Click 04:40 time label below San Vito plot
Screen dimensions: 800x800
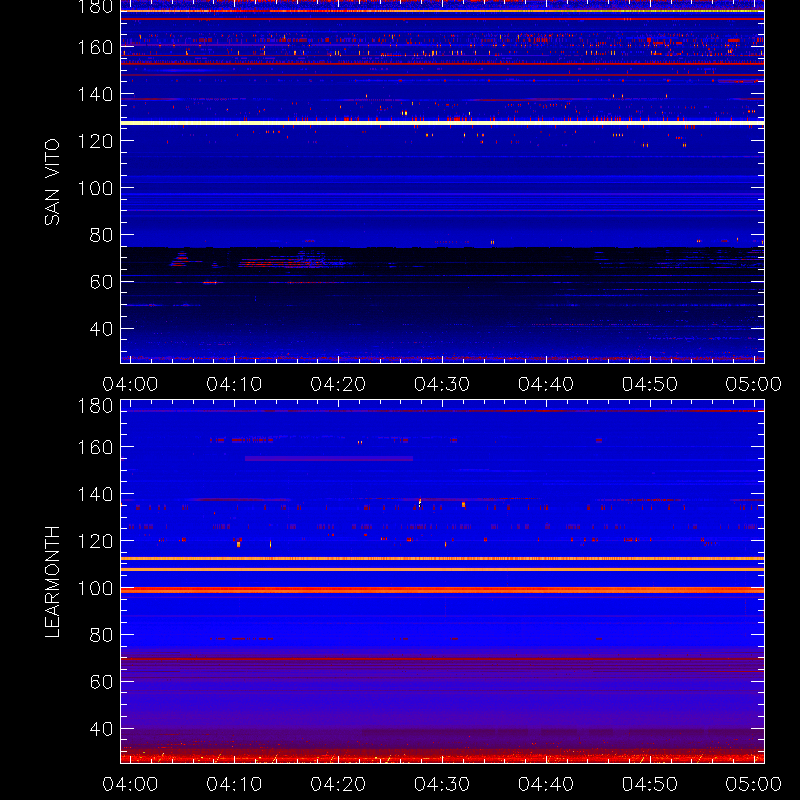pyautogui.click(x=546, y=384)
